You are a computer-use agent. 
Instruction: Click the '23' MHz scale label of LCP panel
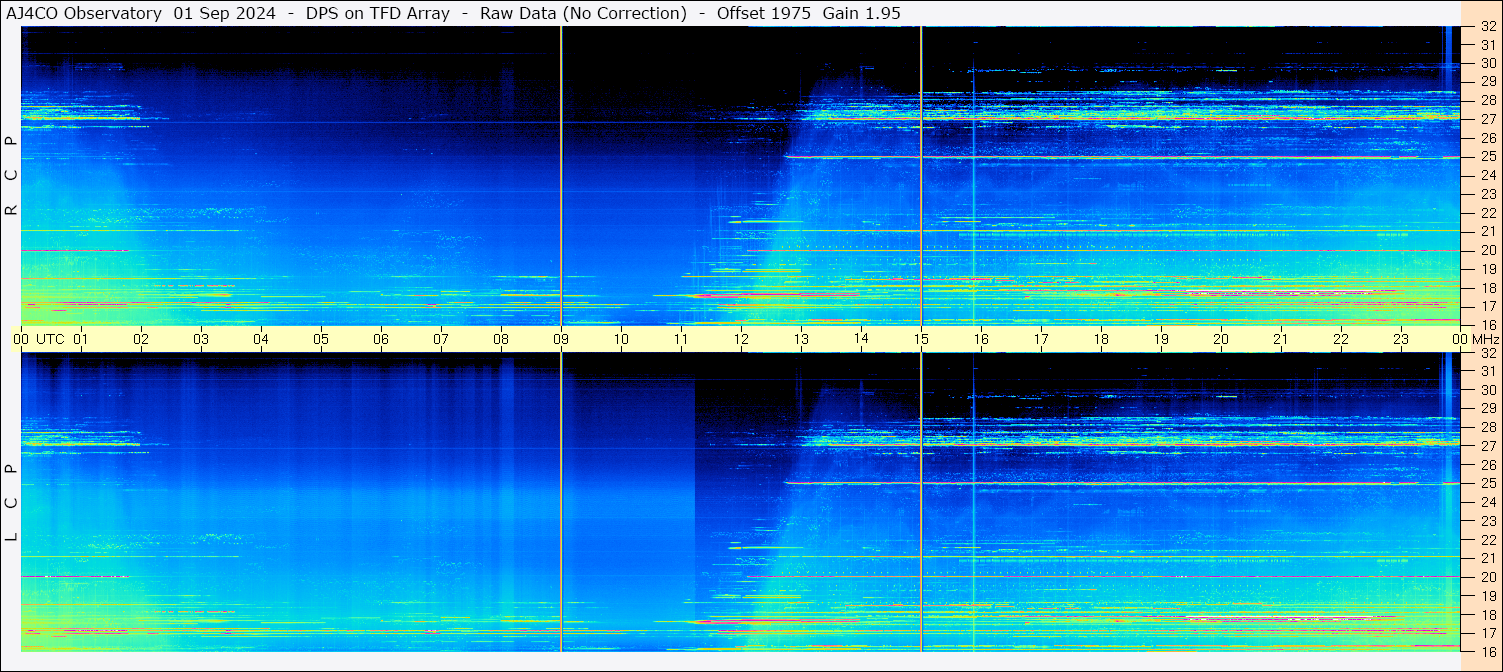[x=1488, y=521]
